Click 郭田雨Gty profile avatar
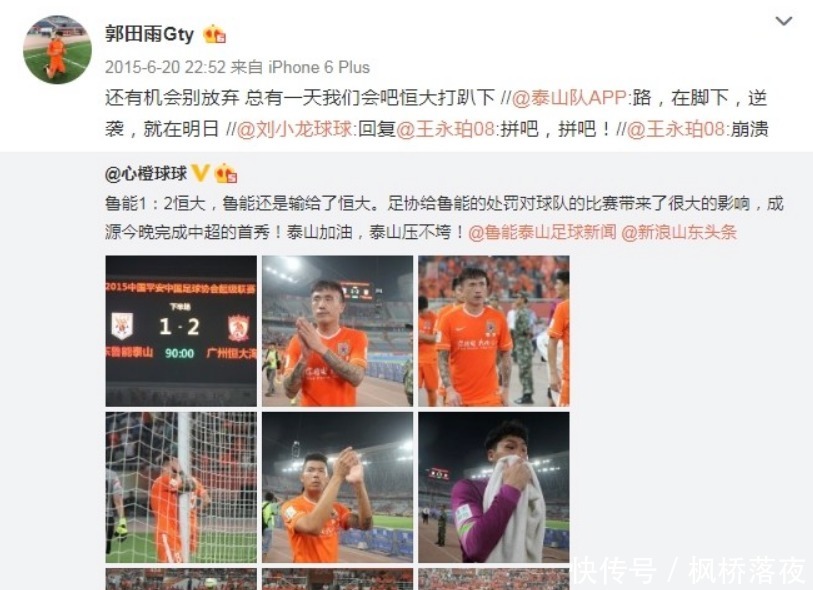The image size is (813, 590). coord(58,49)
